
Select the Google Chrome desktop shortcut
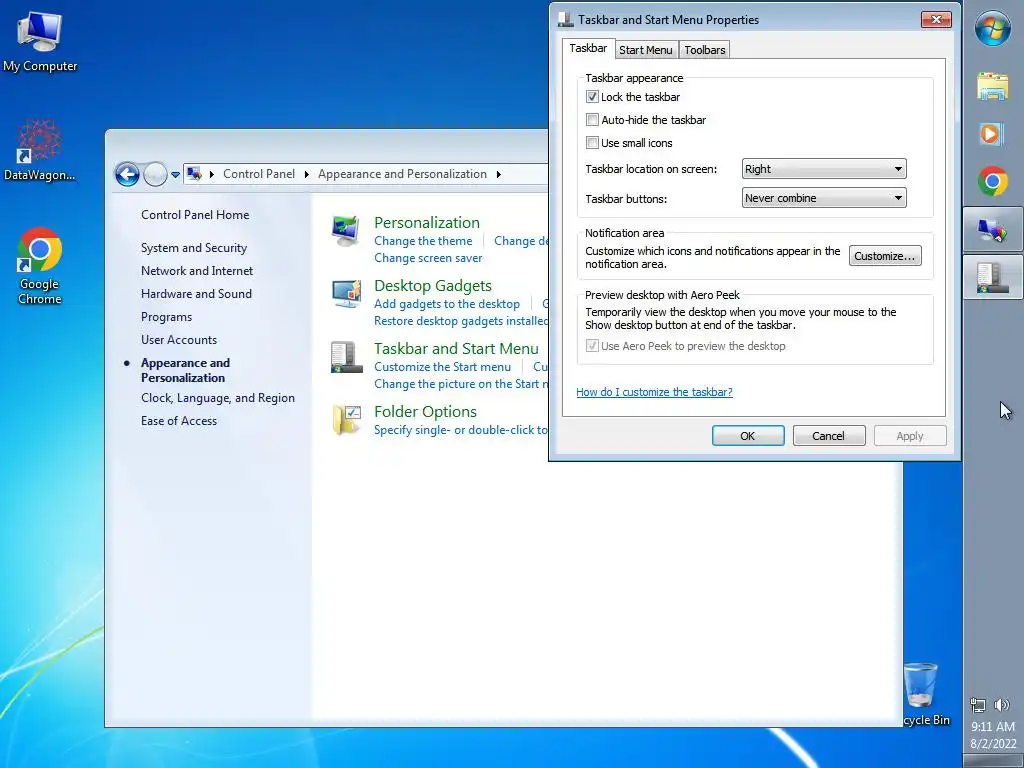[x=39, y=266]
